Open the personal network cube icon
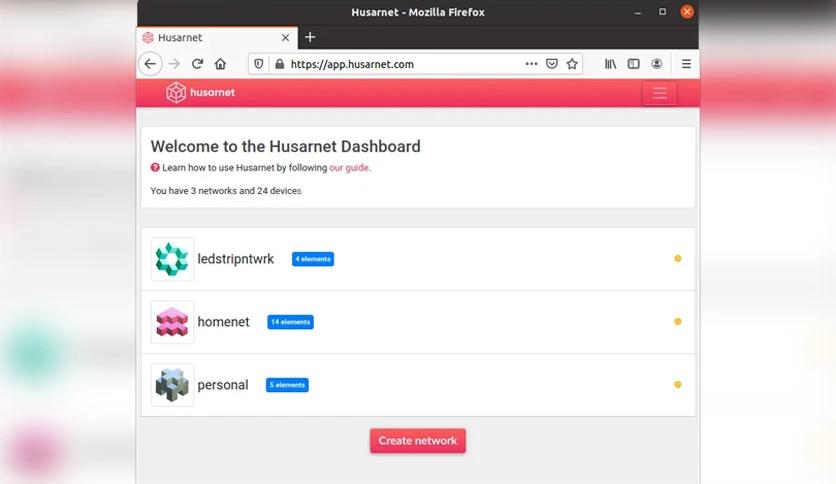Viewport: 836px width, 484px height. [x=172, y=385]
